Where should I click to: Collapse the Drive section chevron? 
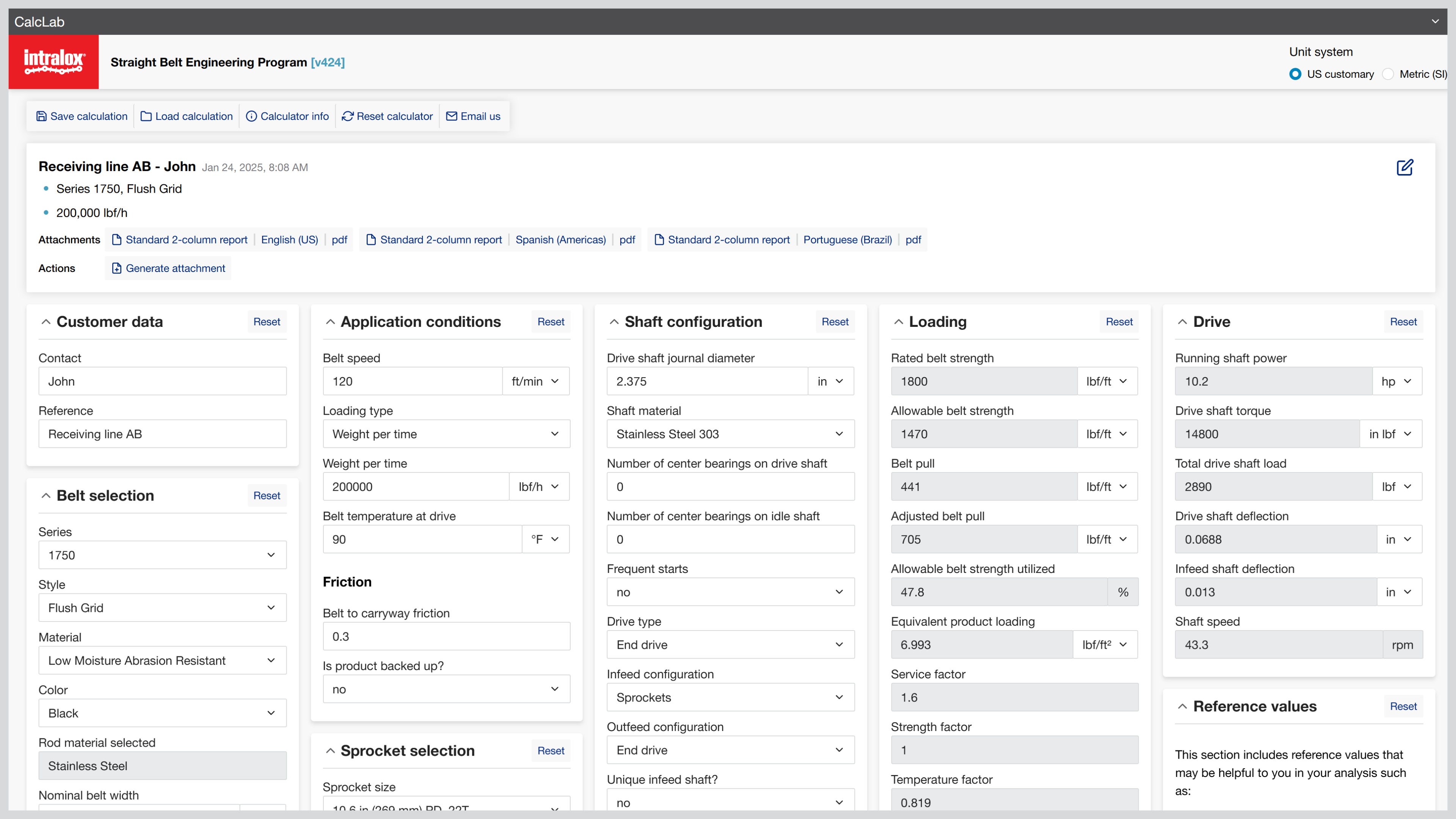1182,322
